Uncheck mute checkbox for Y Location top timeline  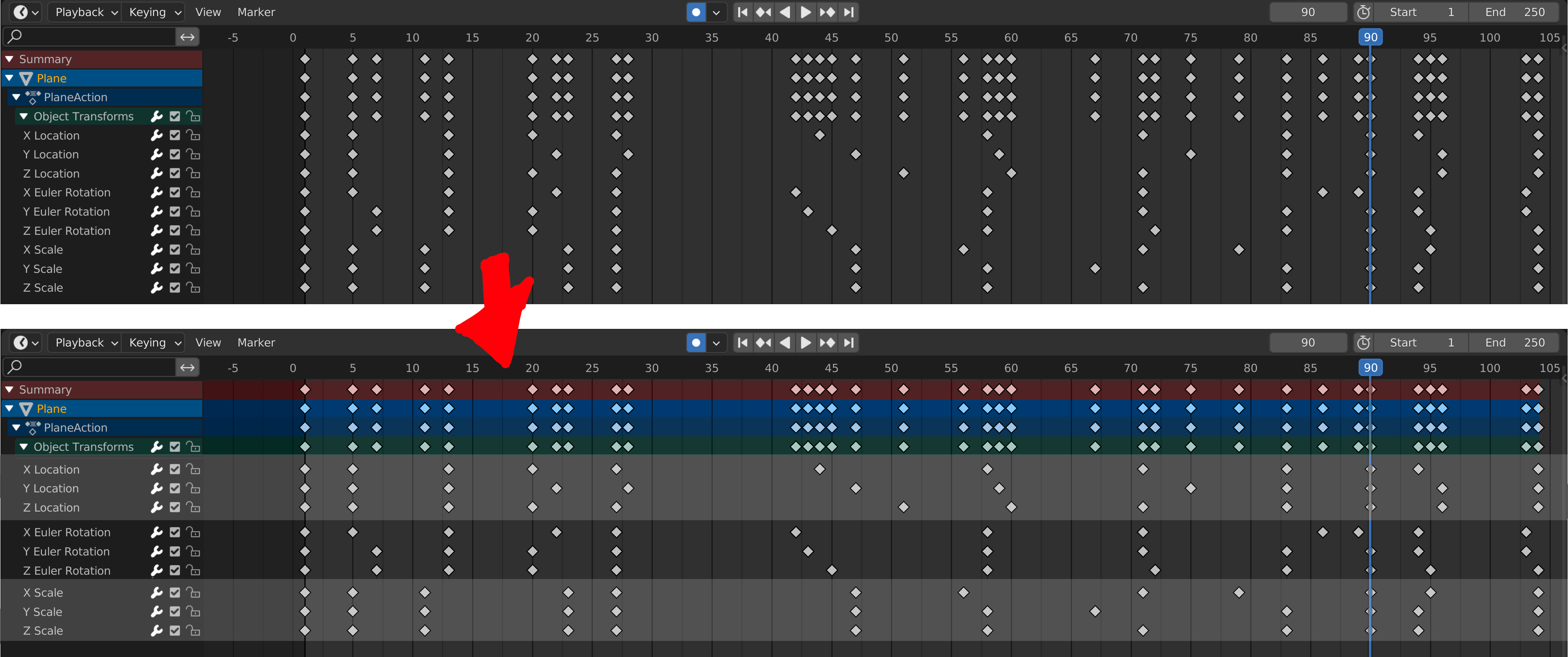pos(175,155)
